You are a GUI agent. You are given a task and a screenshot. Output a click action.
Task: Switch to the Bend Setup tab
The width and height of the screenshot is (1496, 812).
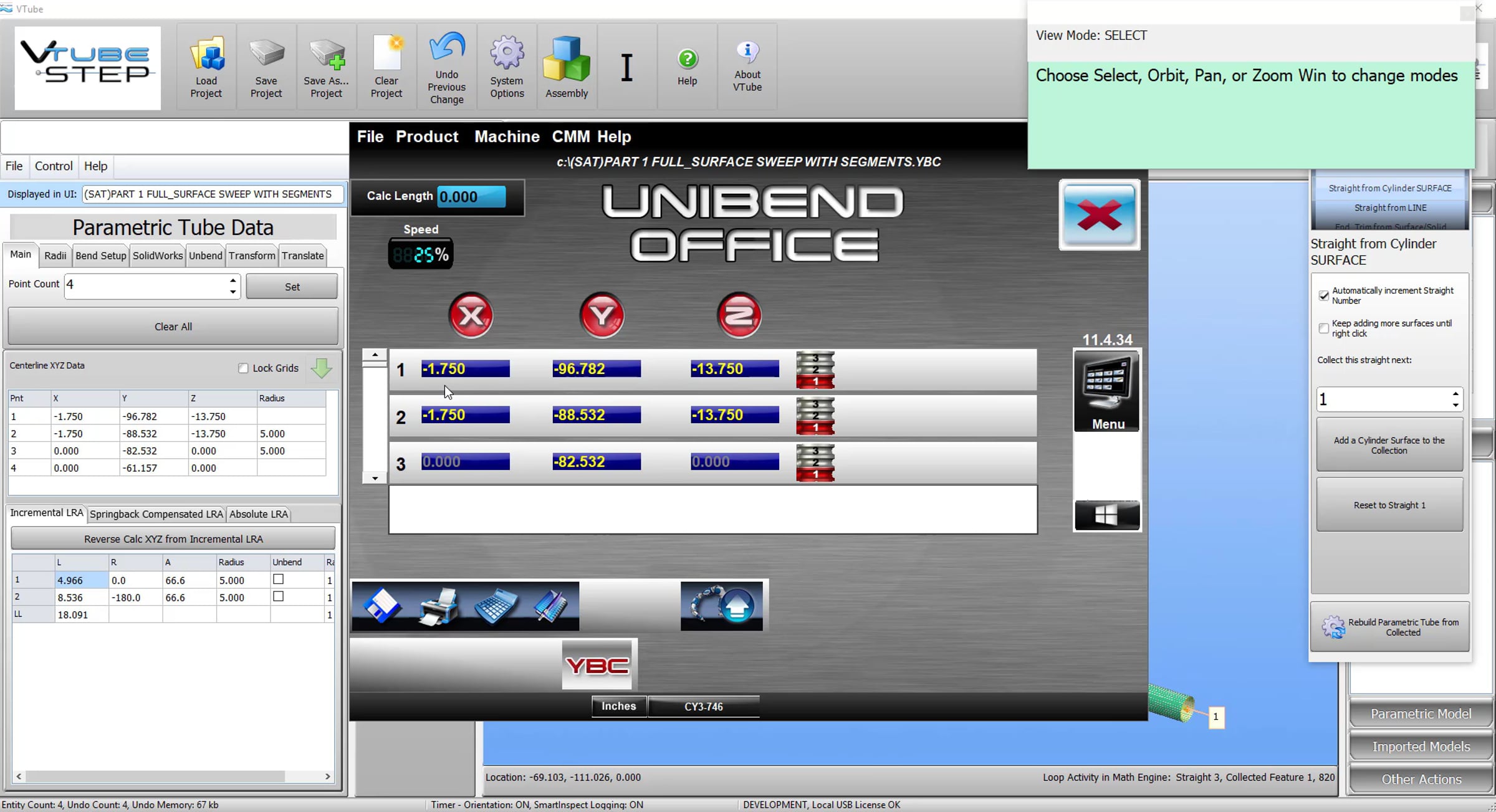pos(101,256)
